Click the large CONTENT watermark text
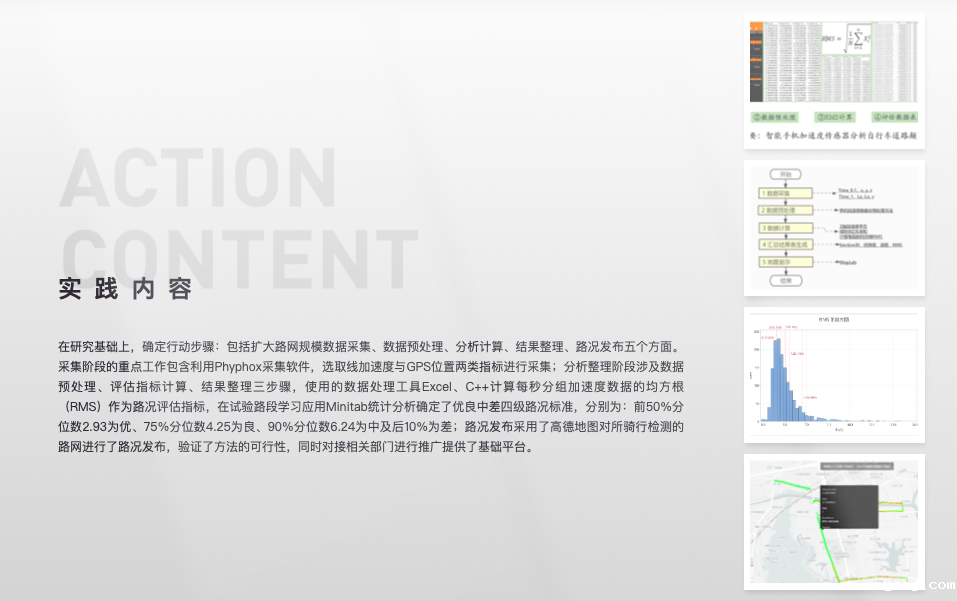The width and height of the screenshot is (957, 601). click(238, 258)
